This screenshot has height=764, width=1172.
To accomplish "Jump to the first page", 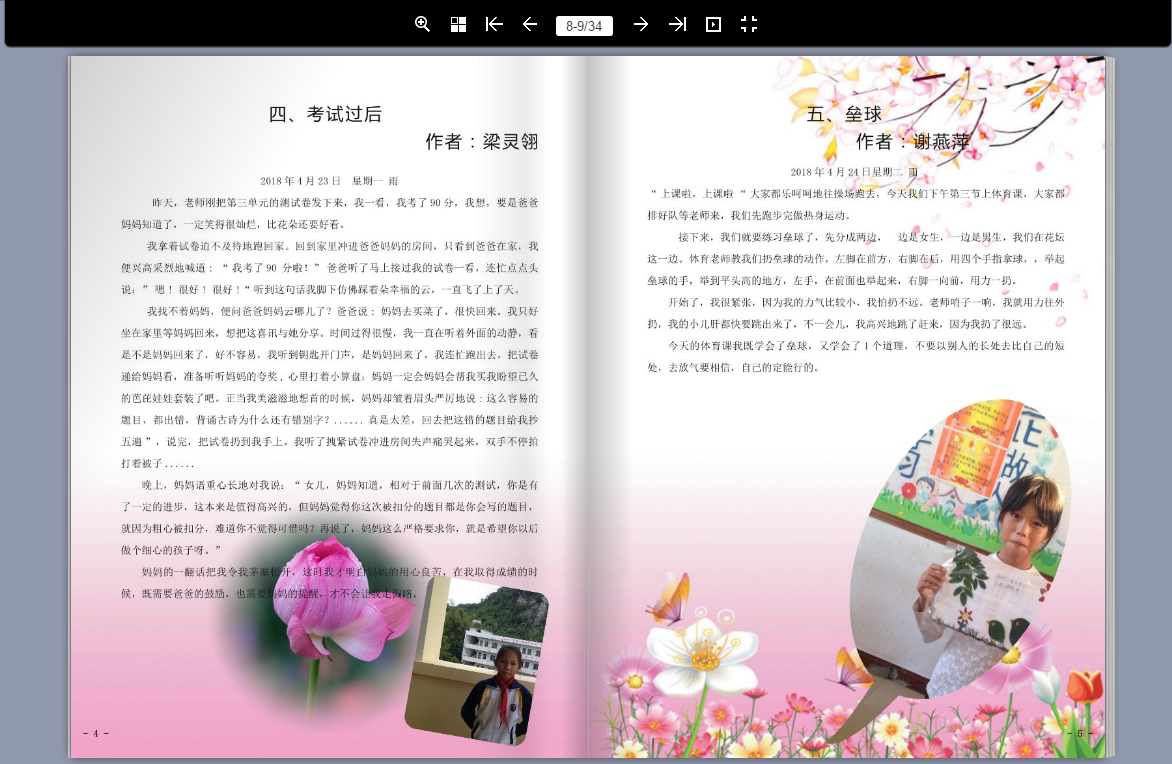I will [x=494, y=25].
